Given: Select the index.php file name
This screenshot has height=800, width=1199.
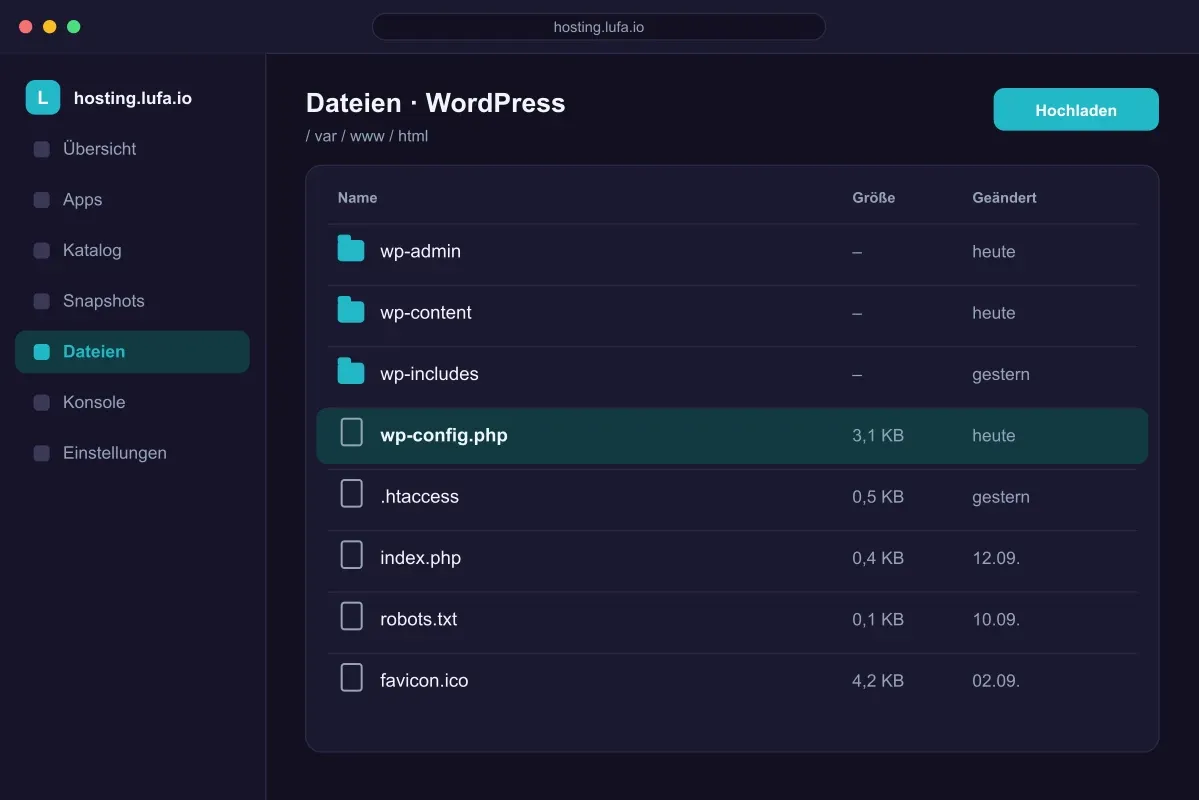Looking at the screenshot, I should [x=421, y=558].
